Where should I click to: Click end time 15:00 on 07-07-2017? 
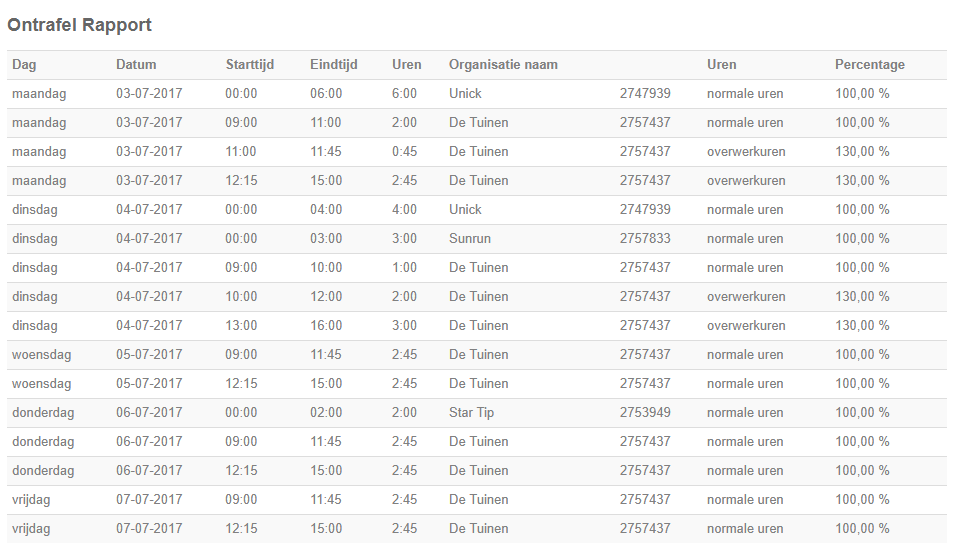(326, 529)
